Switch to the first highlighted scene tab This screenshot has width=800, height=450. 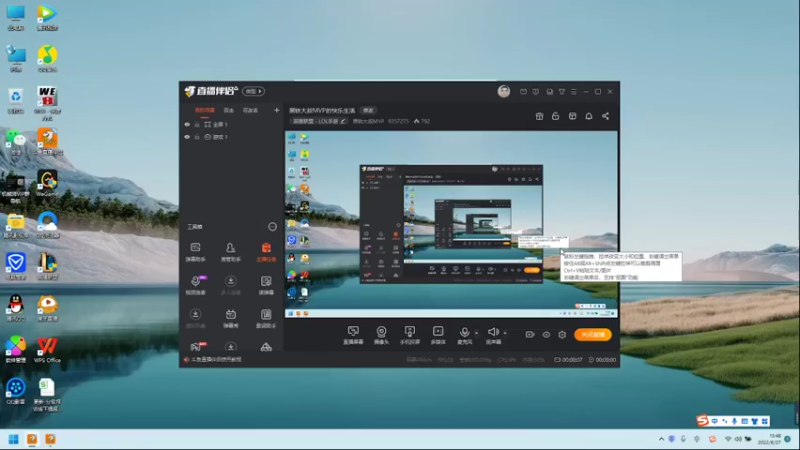pos(205,110)
